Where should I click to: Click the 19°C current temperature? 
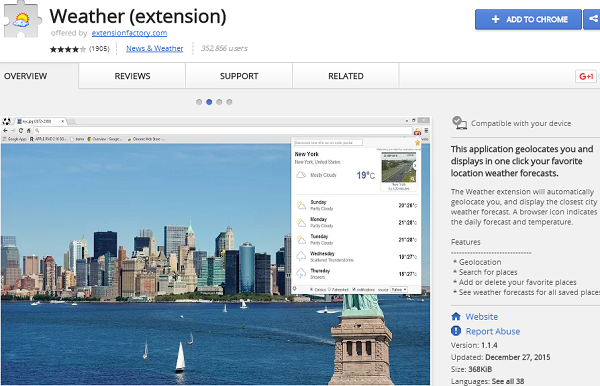[x=365, y=175]
